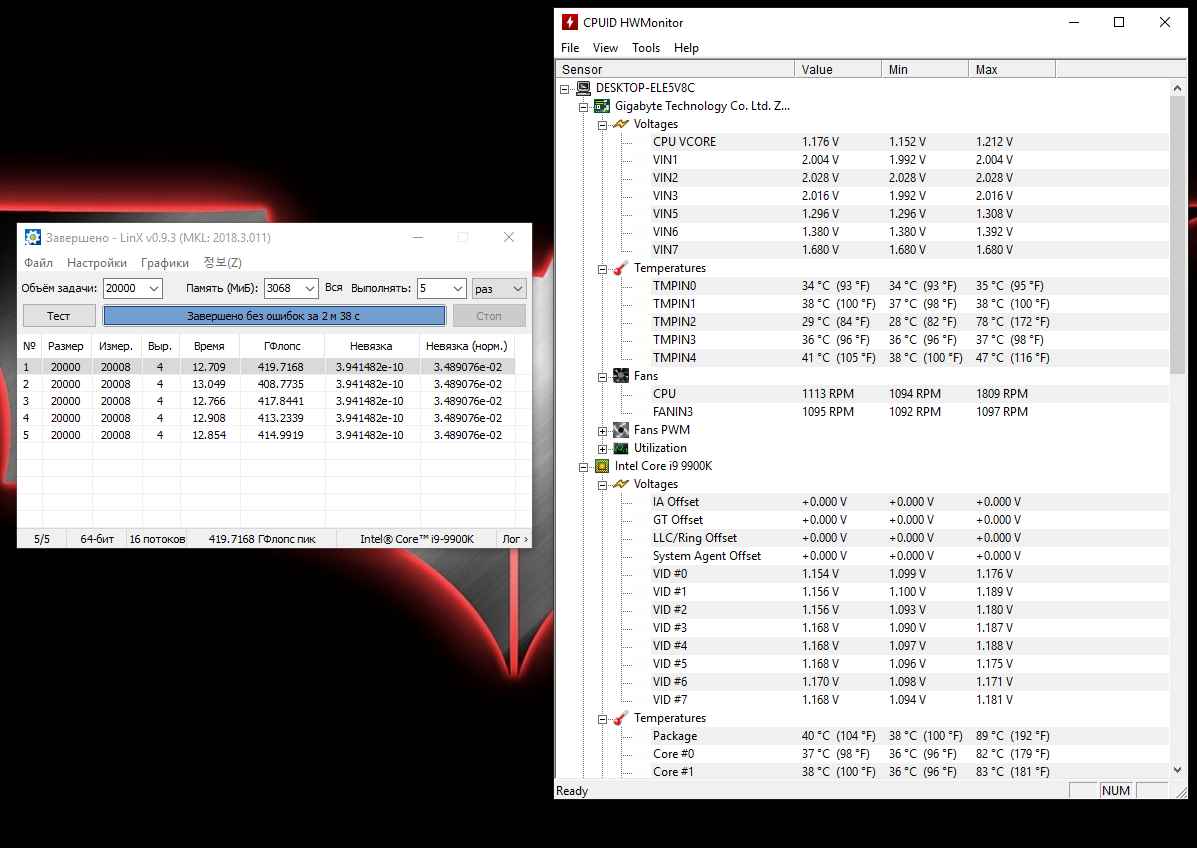Click the Fans icon in HWMonitor
This screenshot has width=1197, height=848.
click(621, 376)
